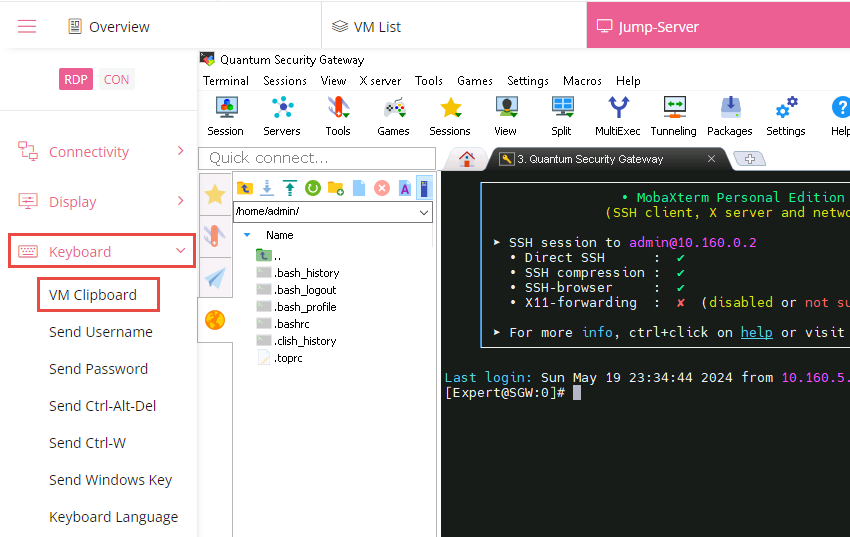Open the X server menu
Viewport: 850px width, 537px height.
pyautogui.click(x=381, y=81)
